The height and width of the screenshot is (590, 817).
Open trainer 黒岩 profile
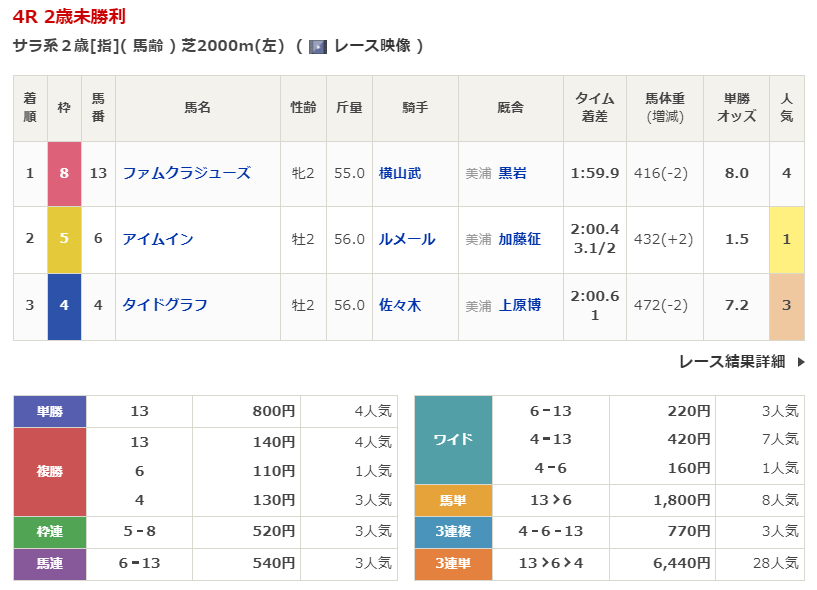(512, 173)
